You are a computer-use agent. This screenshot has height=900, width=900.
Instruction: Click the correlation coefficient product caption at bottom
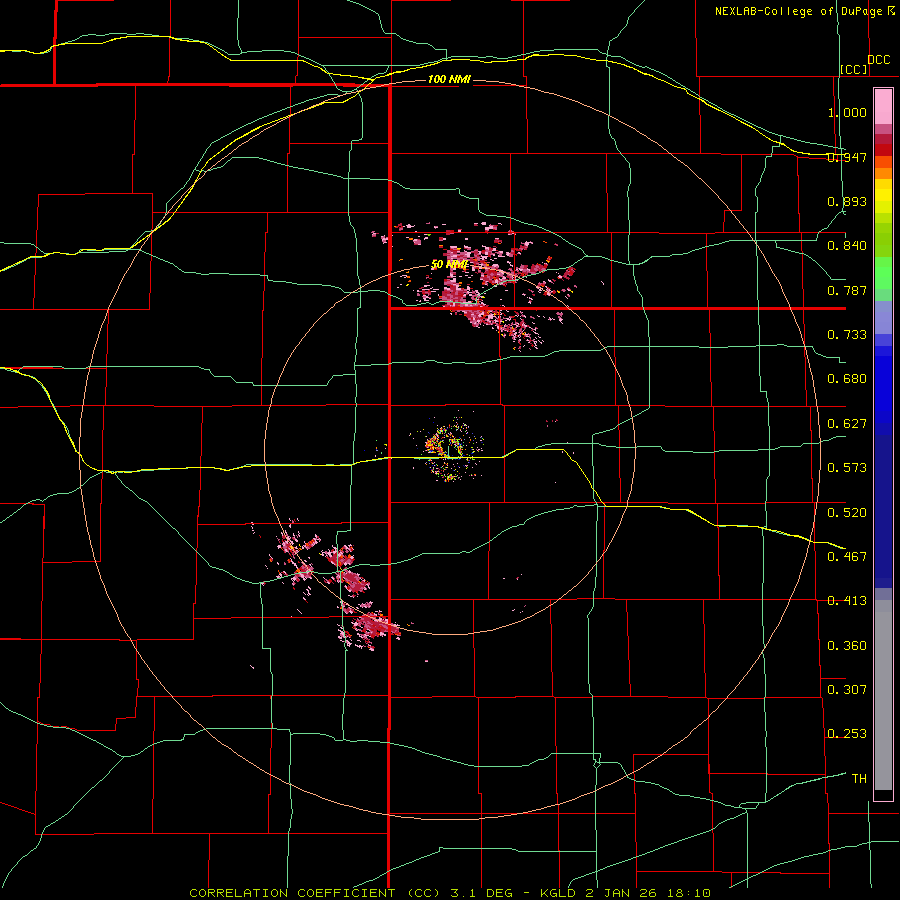coord(450,893)
